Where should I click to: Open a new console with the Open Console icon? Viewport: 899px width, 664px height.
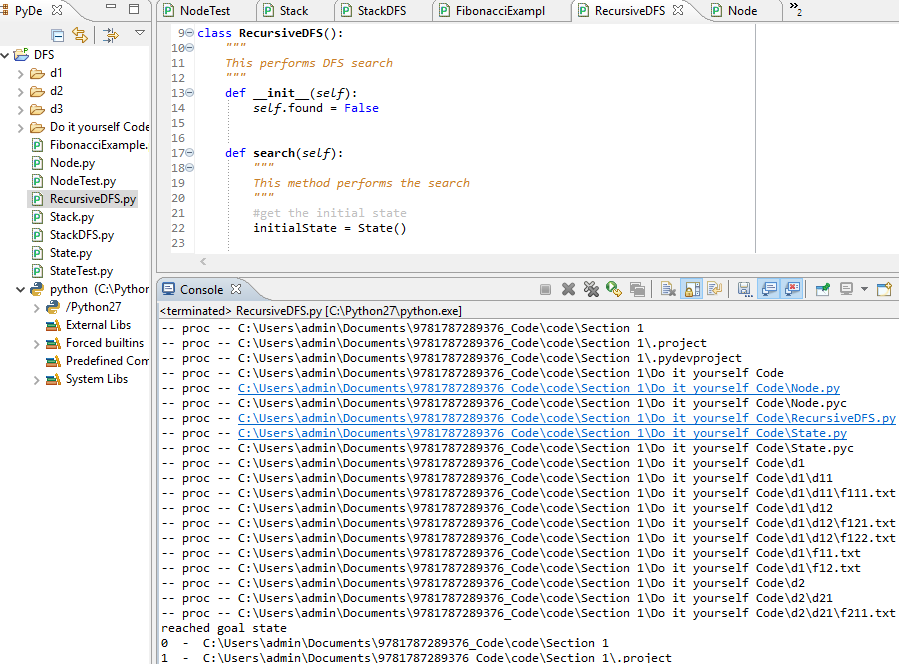click(x=885, y=290)
